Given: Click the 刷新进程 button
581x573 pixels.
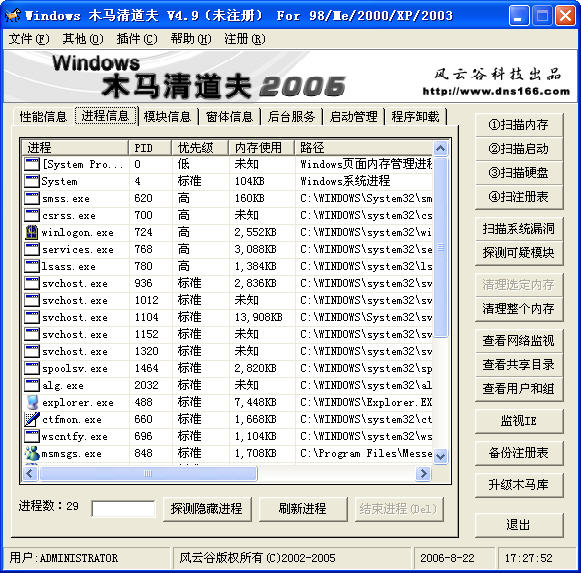Looking at the screenshot, I should pyautogui.click(x=303, y=509).
